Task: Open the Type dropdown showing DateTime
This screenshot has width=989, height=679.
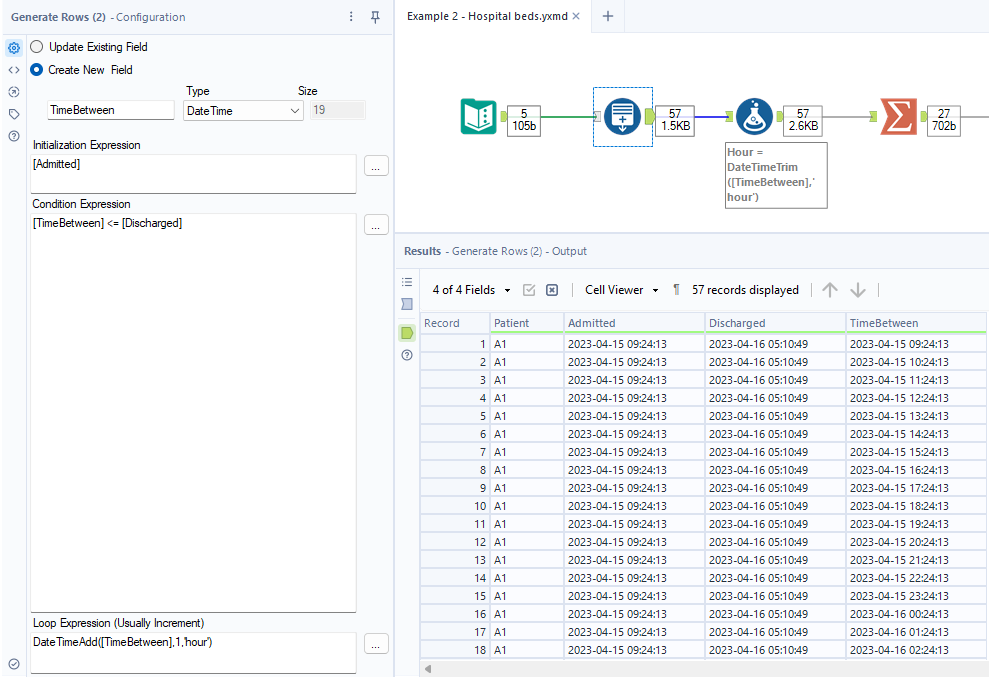Action: [243, 111]
